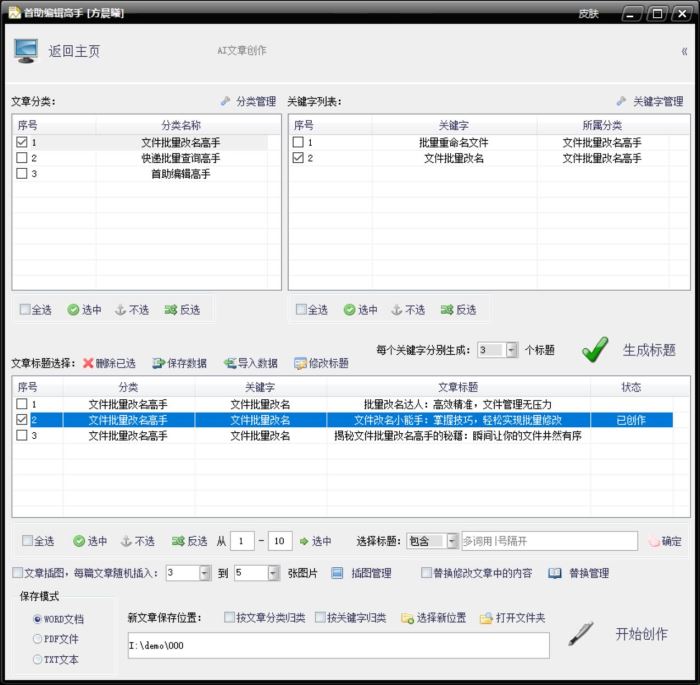Open 插图管理 illustration management

click(x=337, y=573)
